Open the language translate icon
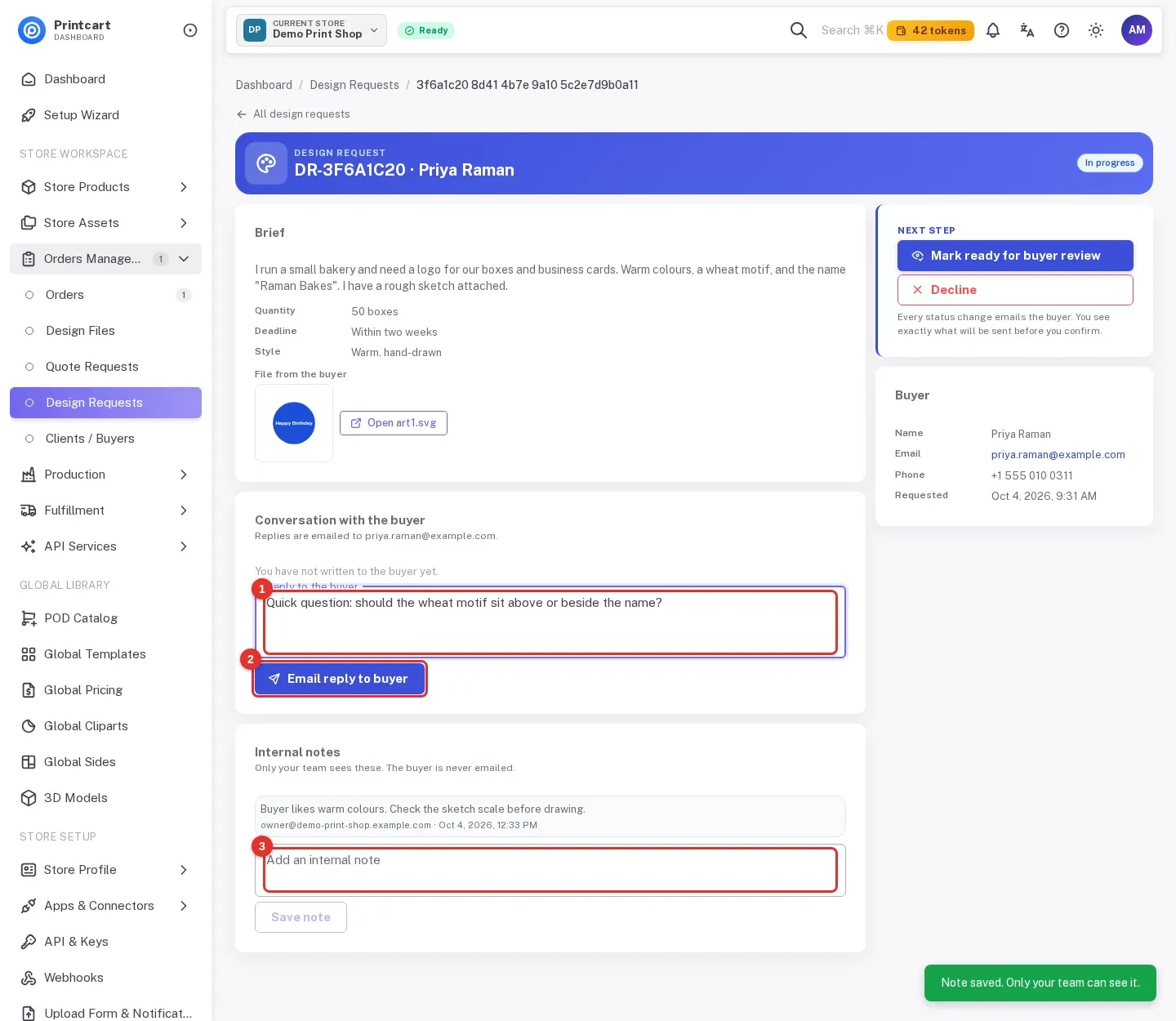 pyautogui.click(x=1027, y=30)
